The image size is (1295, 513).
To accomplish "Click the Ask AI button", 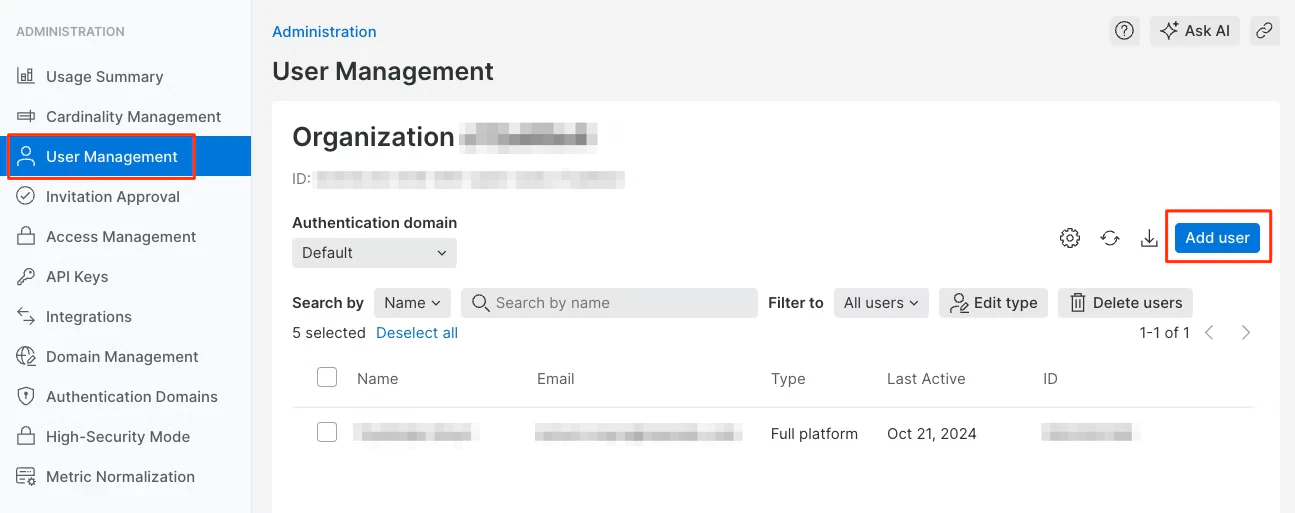I will pyautogui.click(x=1195, y=31).
